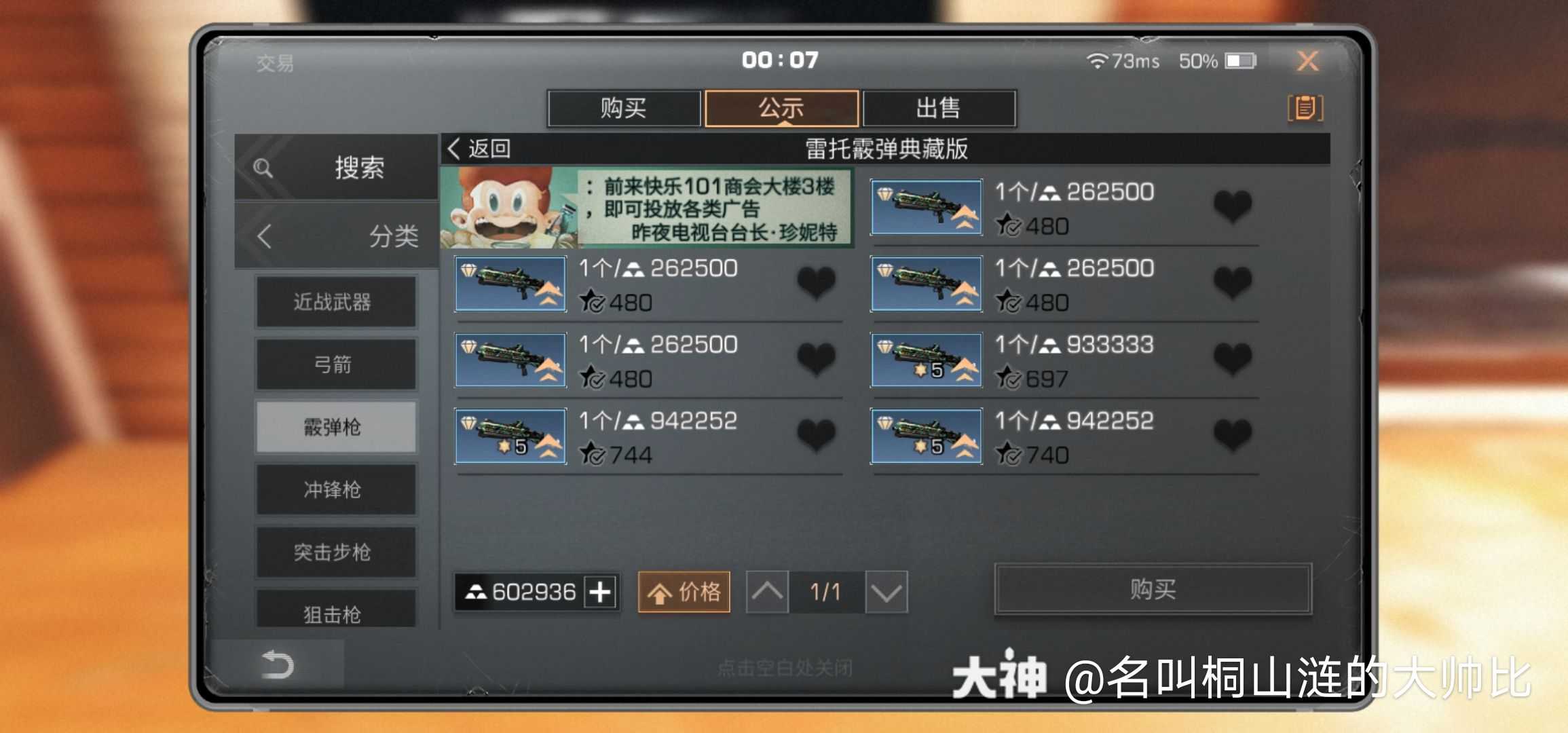The width and height of the screenshot is (1568, 733).
Task: Click the advertisement banner with cartoon face
Action: point(646,208)
